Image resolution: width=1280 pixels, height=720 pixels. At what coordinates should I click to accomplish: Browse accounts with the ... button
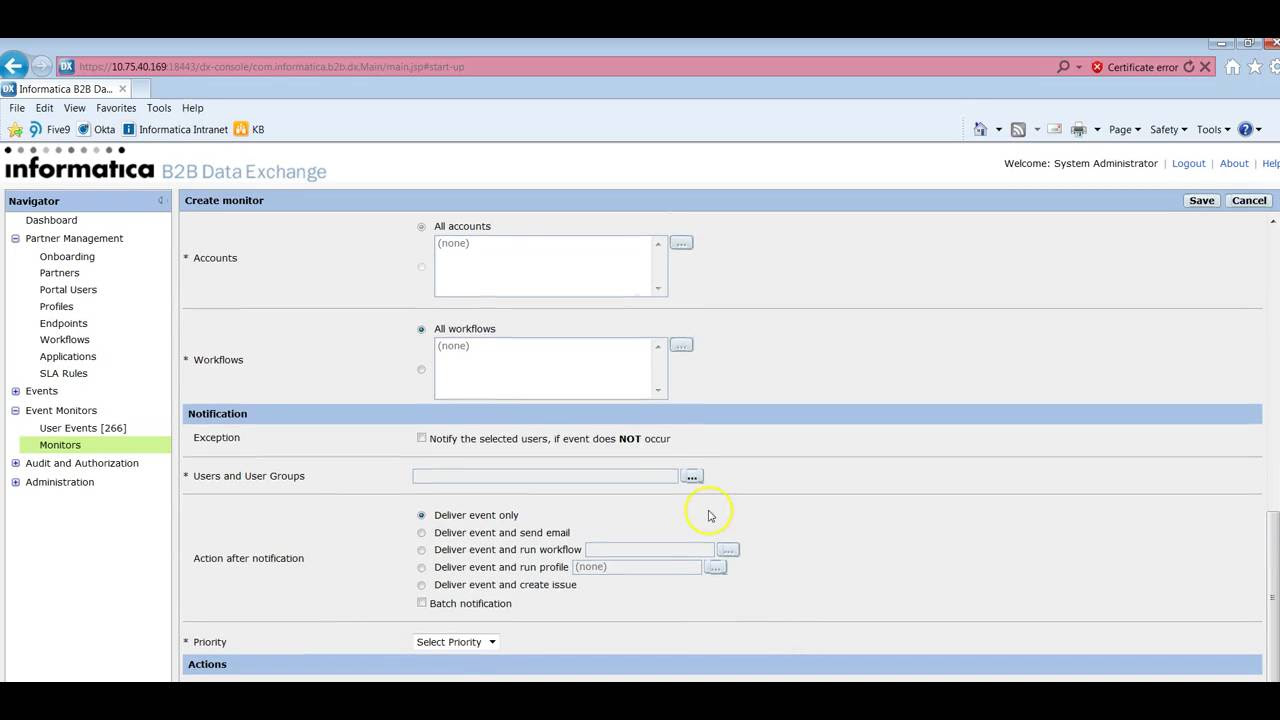(681, 243)
